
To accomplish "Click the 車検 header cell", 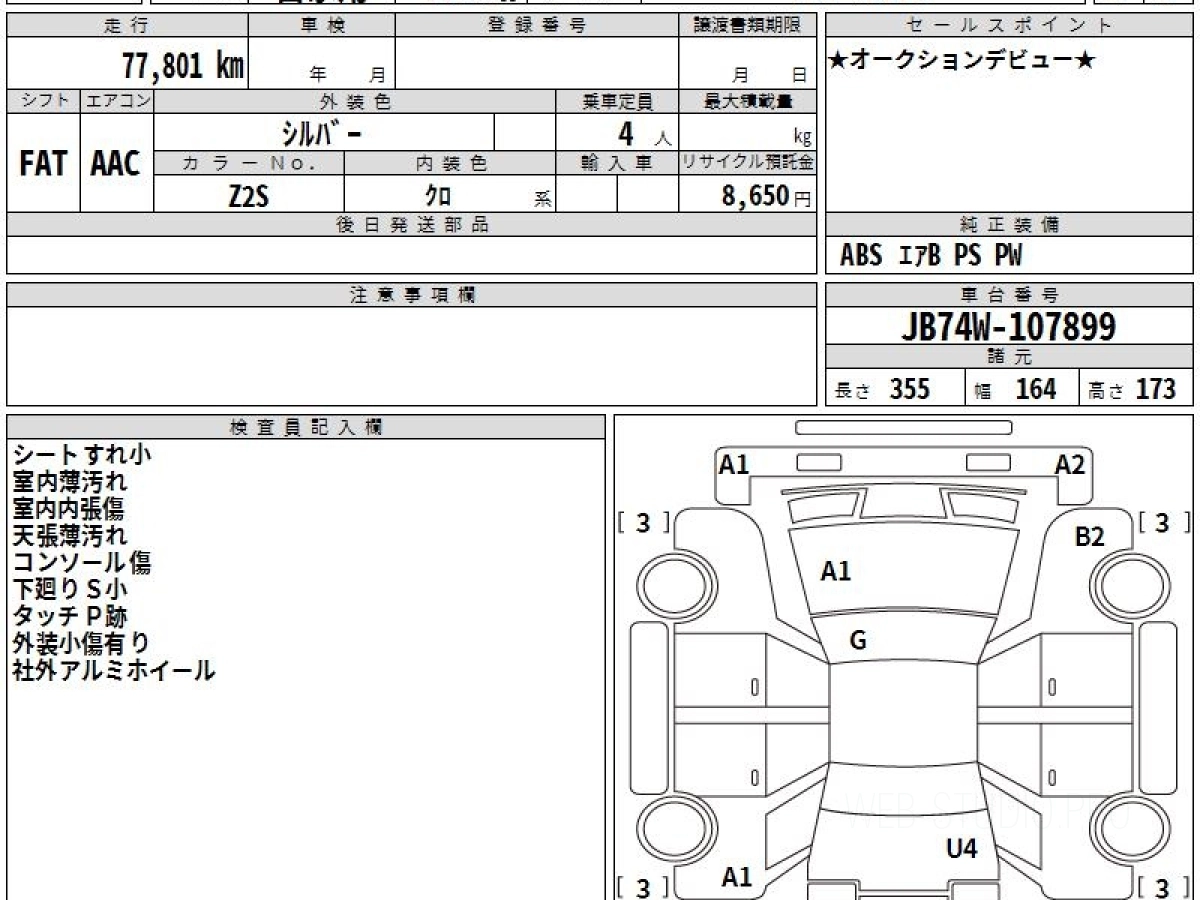I will [x=322, y=25].
